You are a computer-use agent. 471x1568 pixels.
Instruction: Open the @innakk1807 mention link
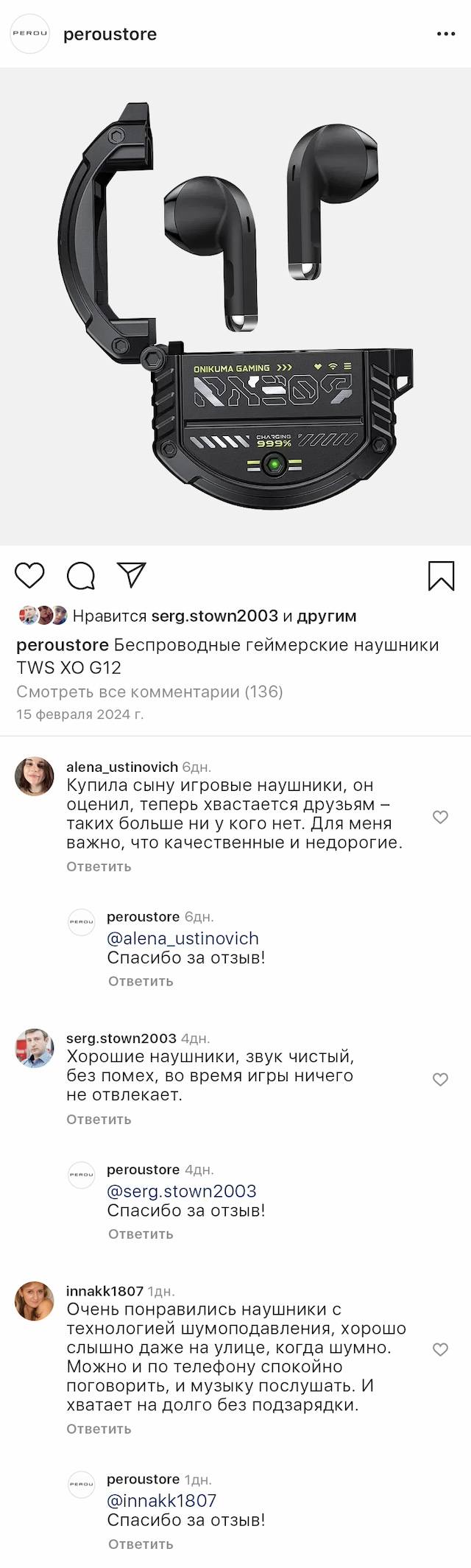click(161, 1500)
